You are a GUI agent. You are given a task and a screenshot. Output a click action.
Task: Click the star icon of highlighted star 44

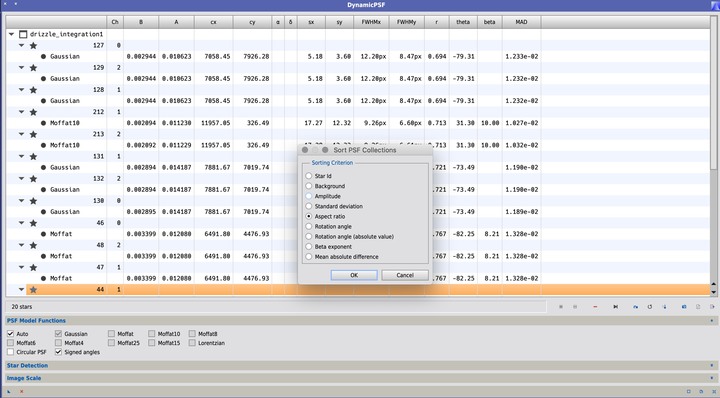pos(33,290)
